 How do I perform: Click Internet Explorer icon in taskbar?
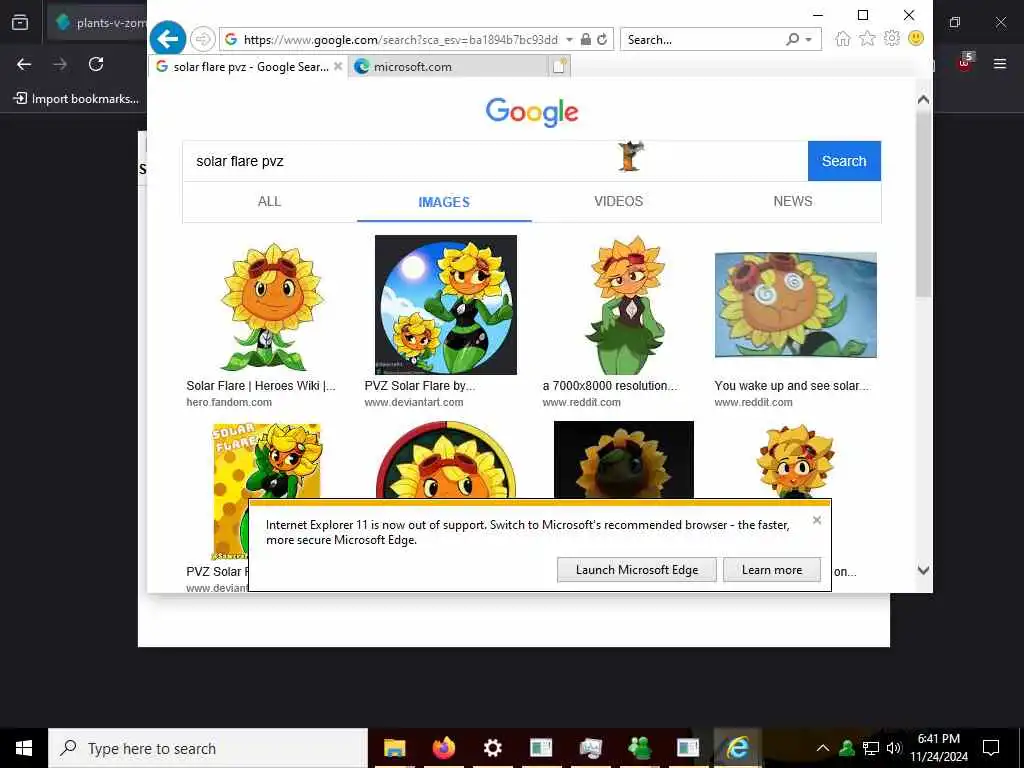pos(737,748)
